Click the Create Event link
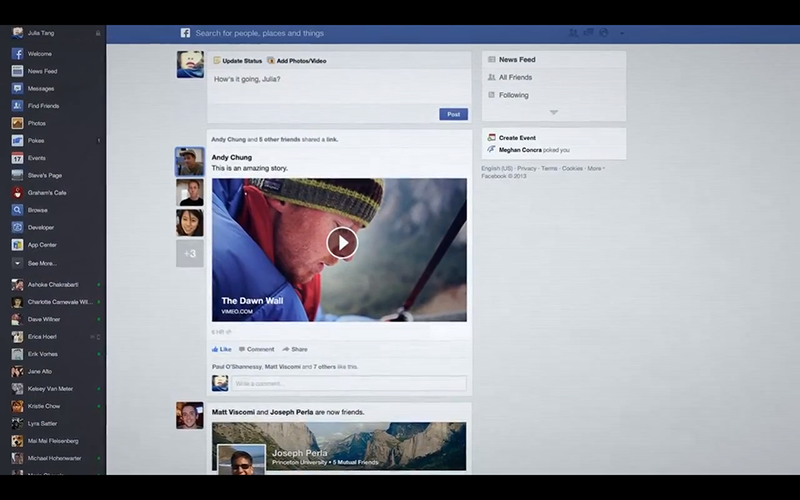This screenshot has width=800, height=500. tap(516, 137)
